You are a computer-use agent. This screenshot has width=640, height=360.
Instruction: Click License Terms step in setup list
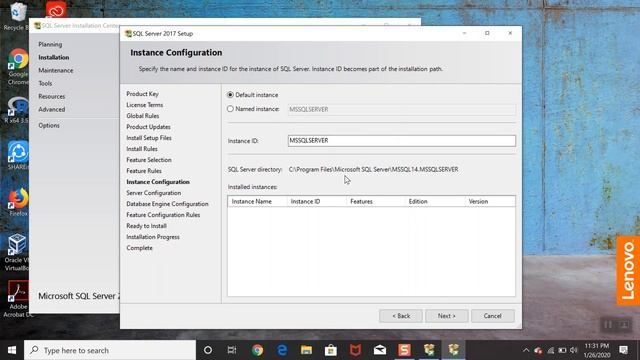[x=144, y=105]
